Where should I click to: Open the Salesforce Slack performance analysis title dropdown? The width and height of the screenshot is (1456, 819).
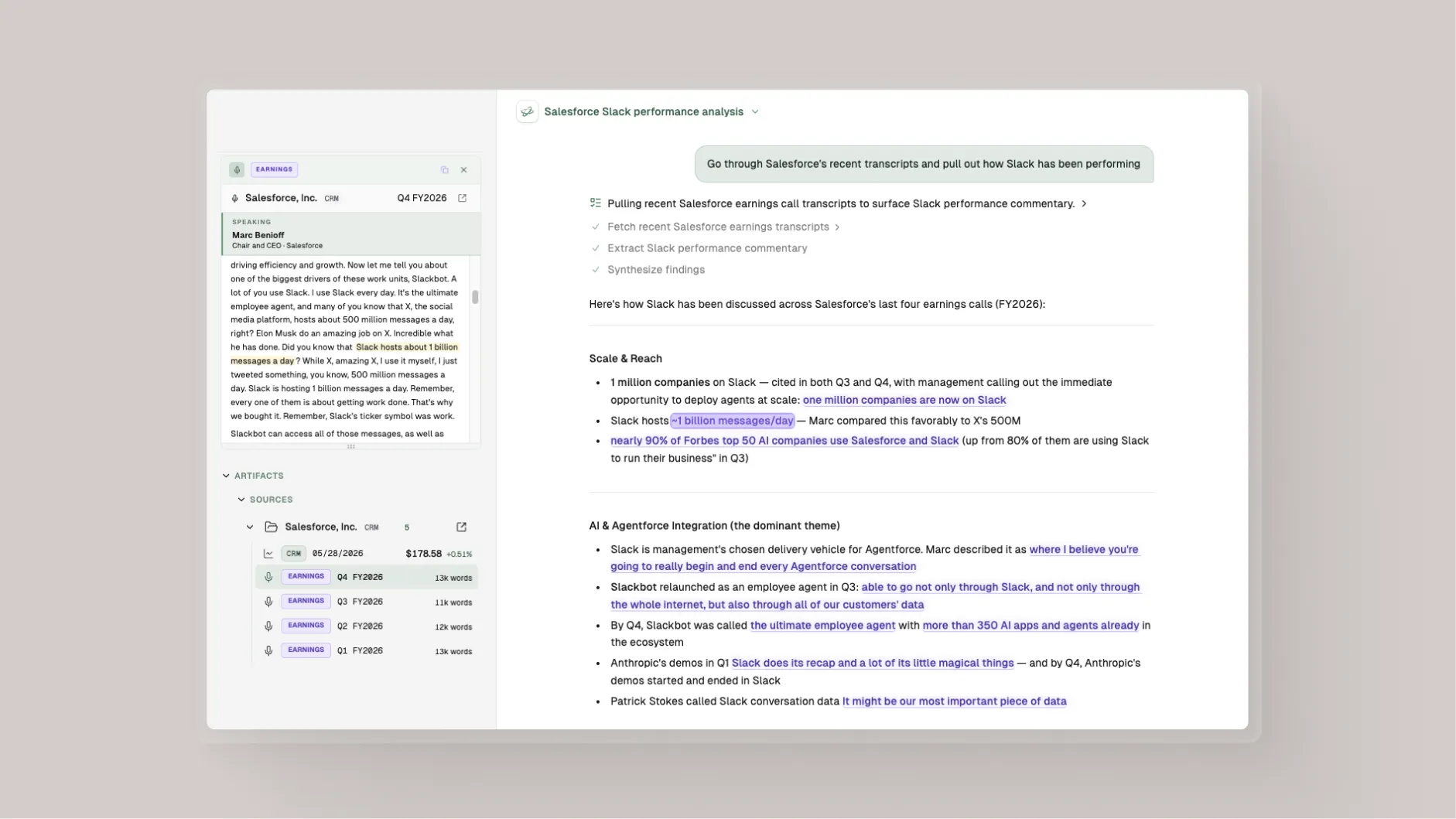coord(755,112)
